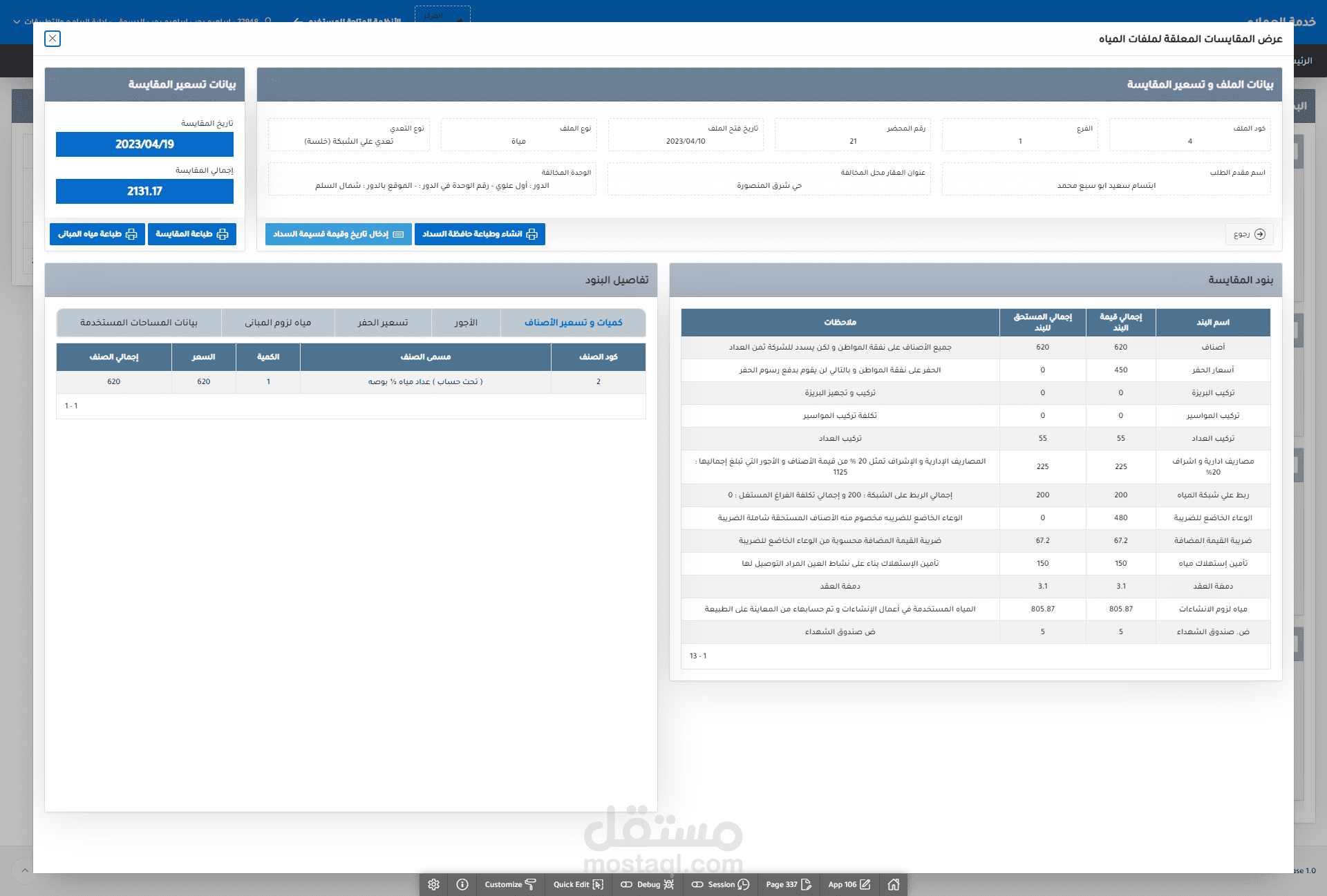
Task: Open App 106 in the editor
Action: tap(849, 884)
